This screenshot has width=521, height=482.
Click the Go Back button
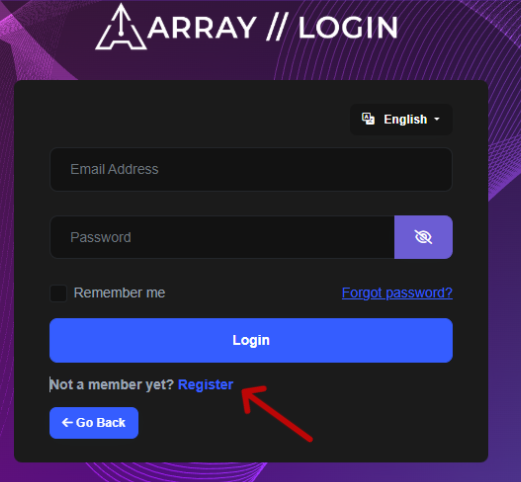click(94, 423)
